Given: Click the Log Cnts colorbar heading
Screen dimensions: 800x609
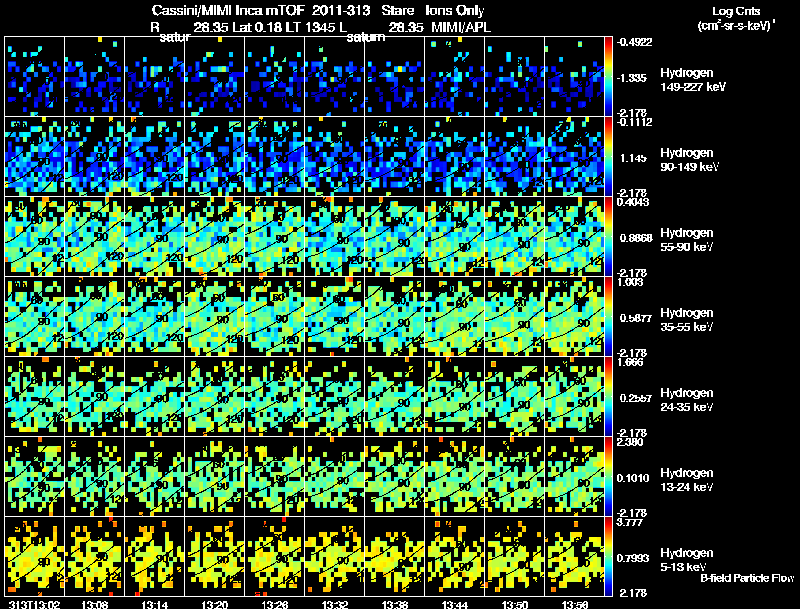Looking at the screenshot, I should (x=736, y=11).
